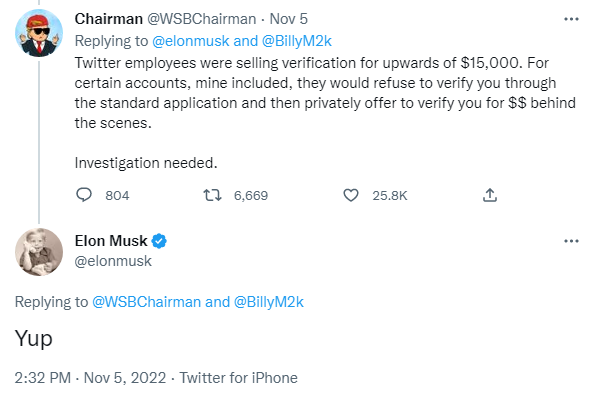Click the Elon Musk display name
Screen dimensions: 590x396
pos(111,241)
